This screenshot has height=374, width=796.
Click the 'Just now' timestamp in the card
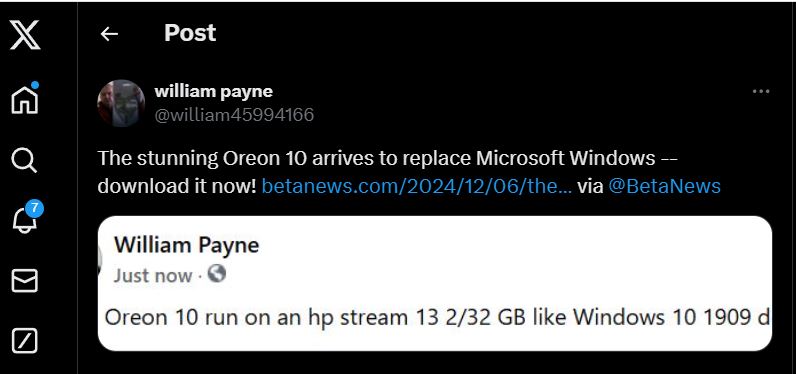153,276
